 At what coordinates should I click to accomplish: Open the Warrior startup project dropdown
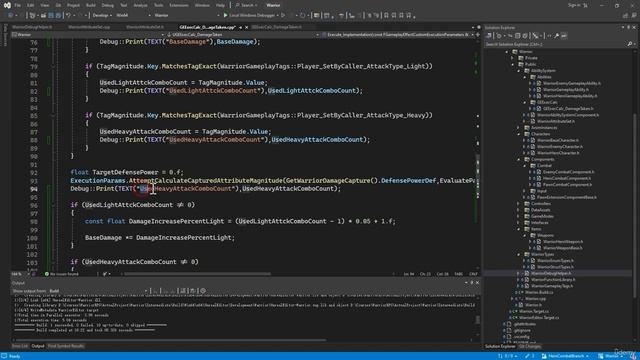click(187, 15)
